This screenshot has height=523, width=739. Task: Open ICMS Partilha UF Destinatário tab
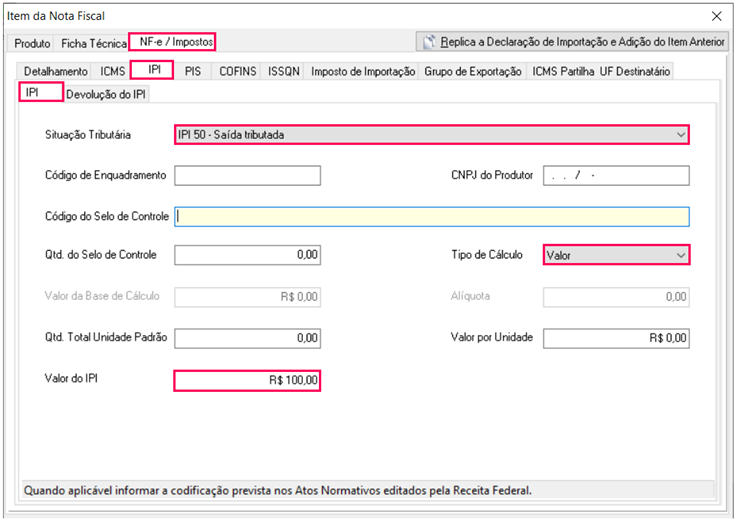click(x=601, y=71)
